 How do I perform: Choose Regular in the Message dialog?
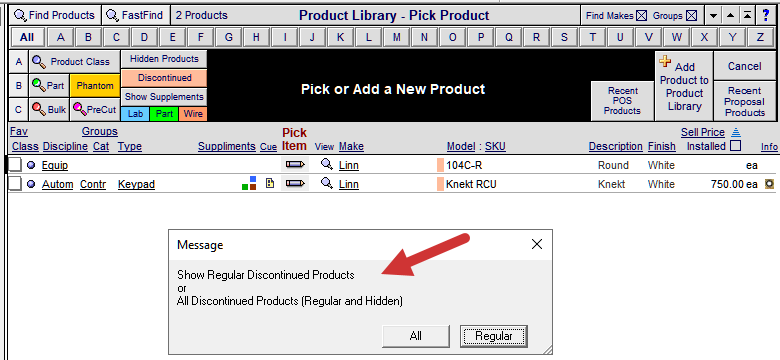tap(493, 336)
